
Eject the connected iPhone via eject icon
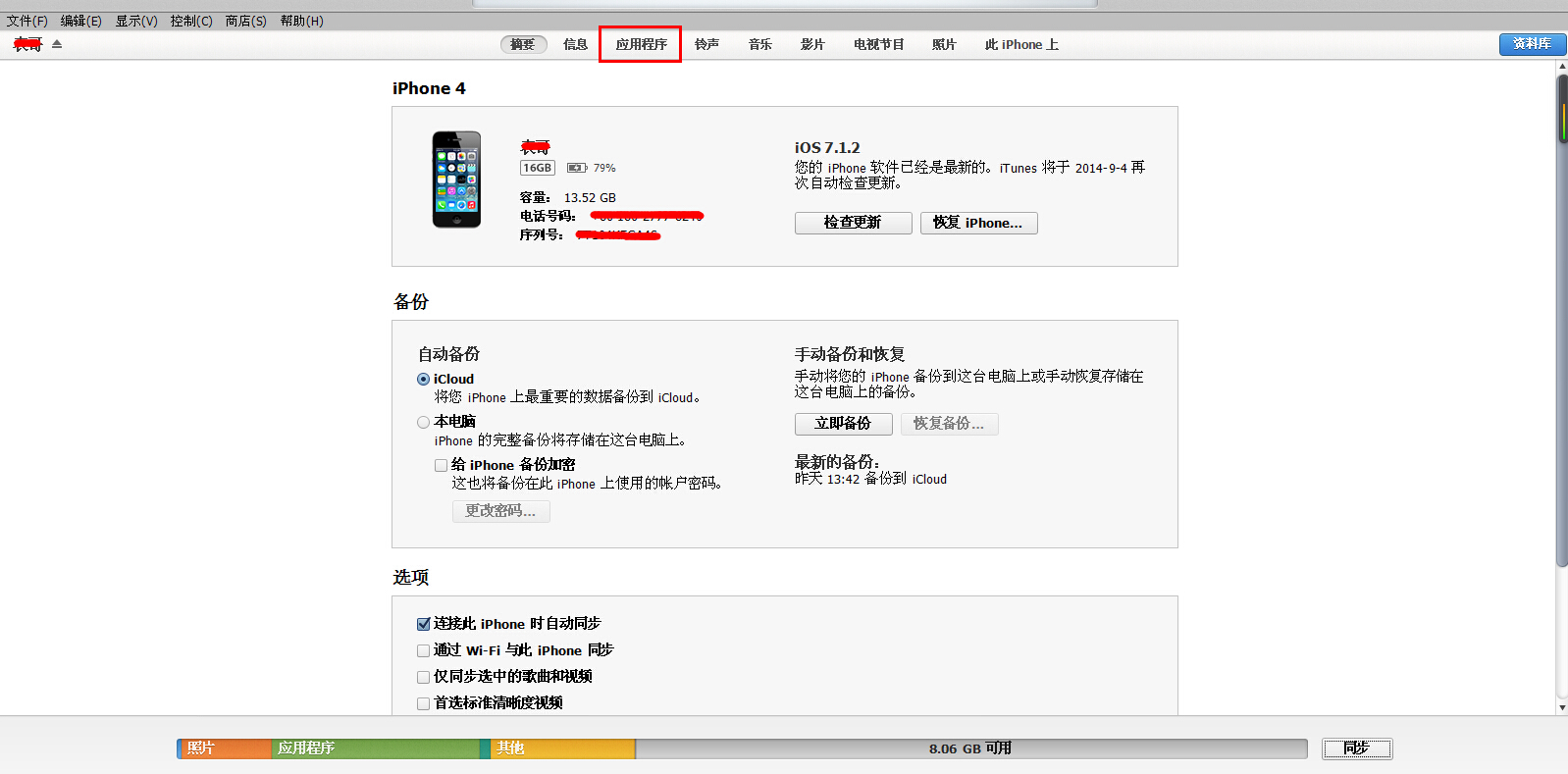point(57,44)
